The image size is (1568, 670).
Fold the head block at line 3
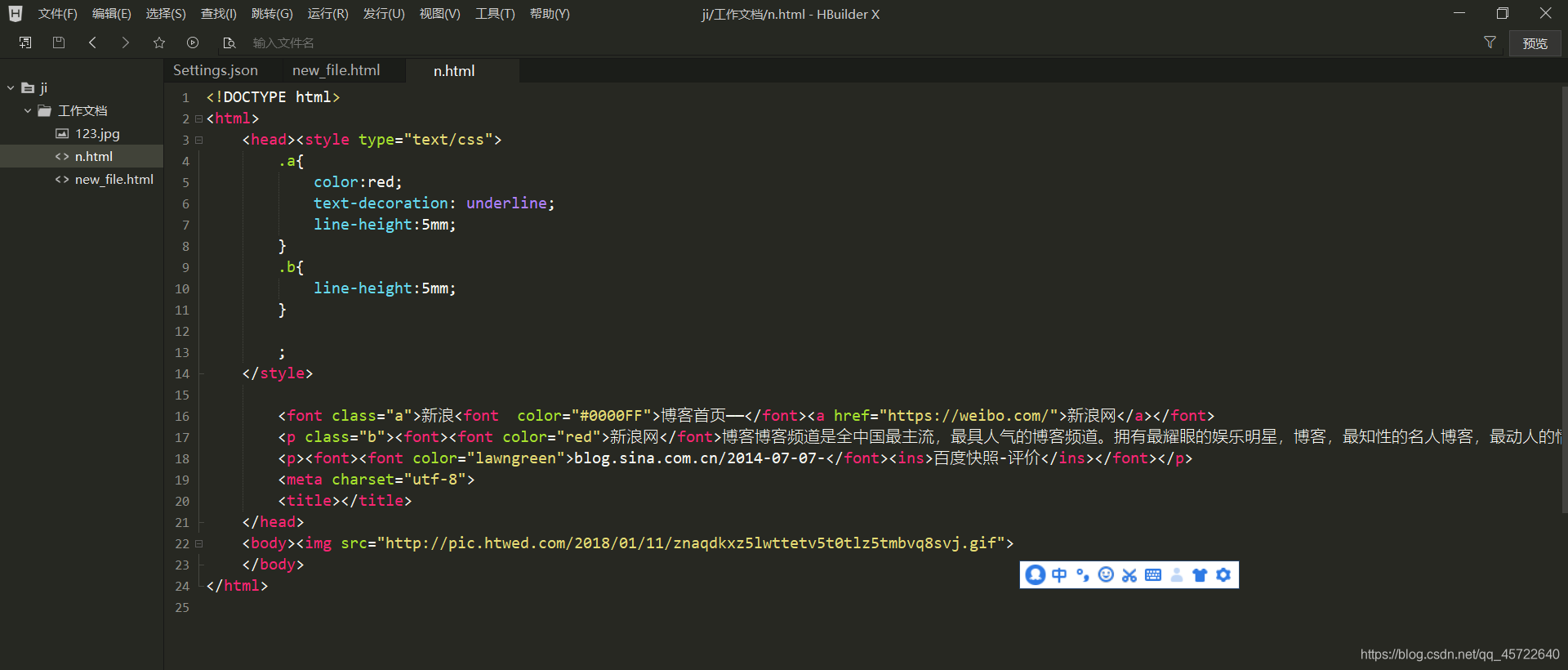(198, 140)
